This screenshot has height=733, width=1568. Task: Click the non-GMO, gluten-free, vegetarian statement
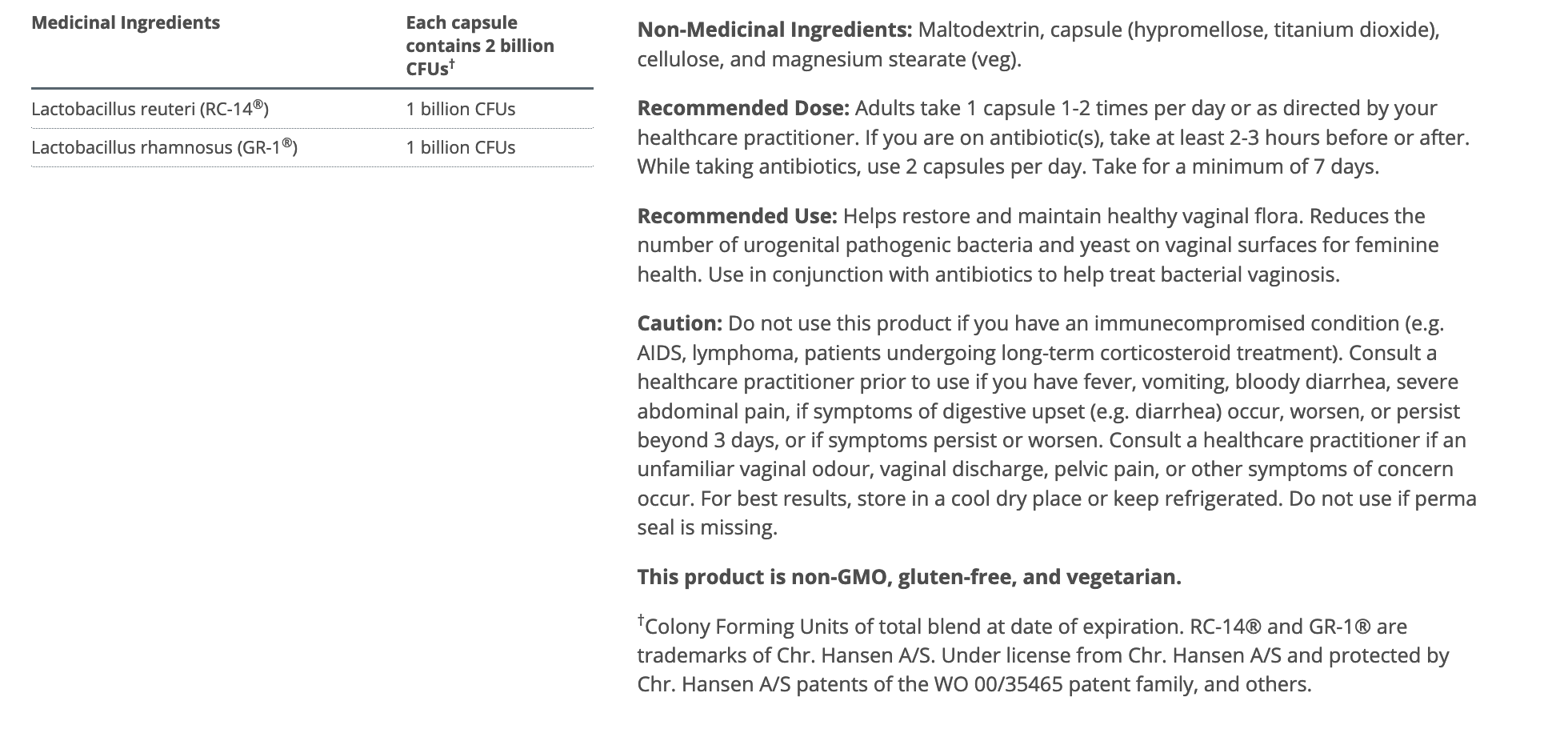[909, 577]
